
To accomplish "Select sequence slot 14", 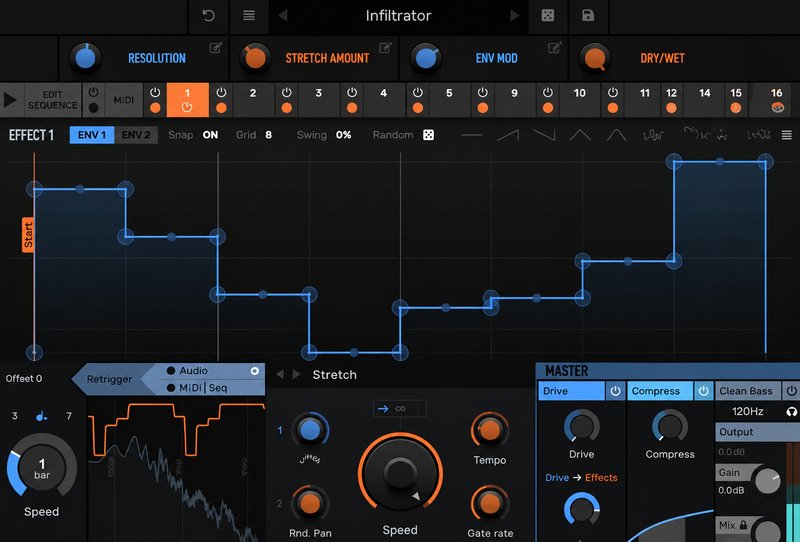I will coord(705,100).
